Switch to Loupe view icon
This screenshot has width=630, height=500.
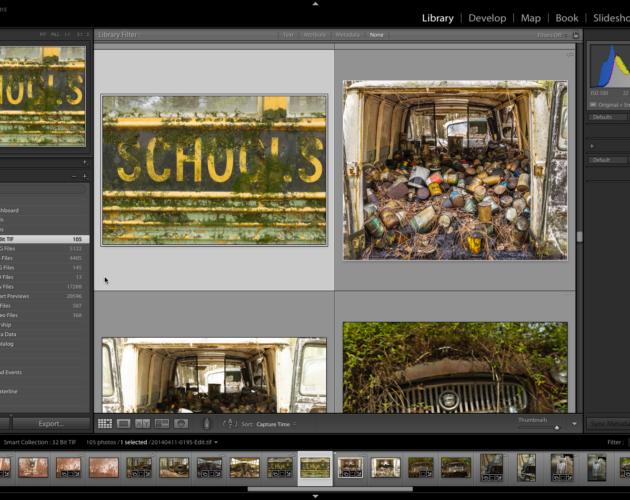(123, 424)
